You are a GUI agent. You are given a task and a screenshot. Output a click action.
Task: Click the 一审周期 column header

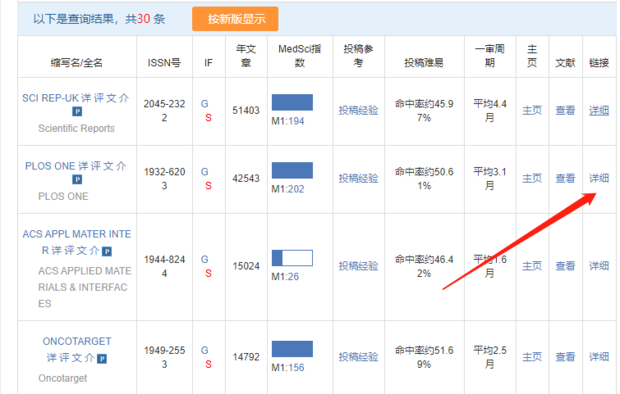click(x=490, y=56)
